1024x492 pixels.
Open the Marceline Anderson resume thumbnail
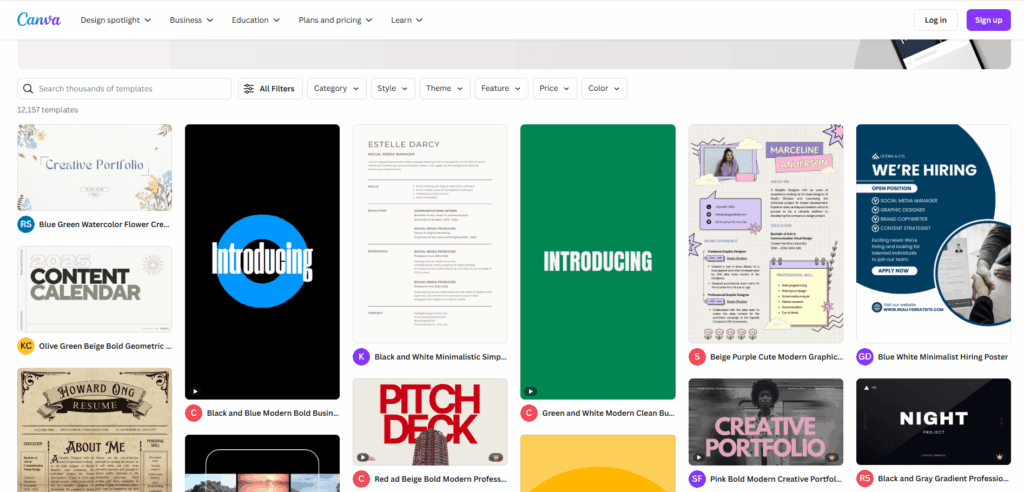coord(765,234)
